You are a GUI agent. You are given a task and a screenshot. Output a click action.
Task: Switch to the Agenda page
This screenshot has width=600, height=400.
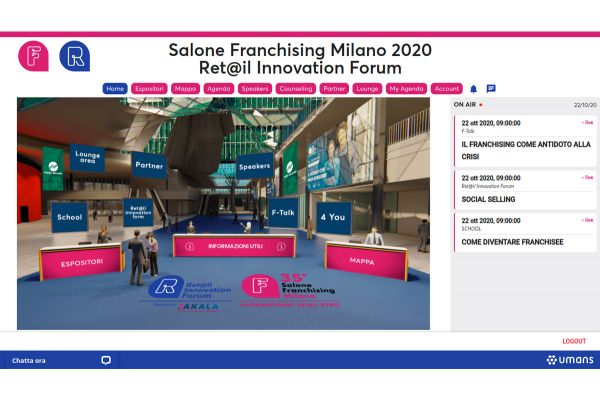[218, 89]
